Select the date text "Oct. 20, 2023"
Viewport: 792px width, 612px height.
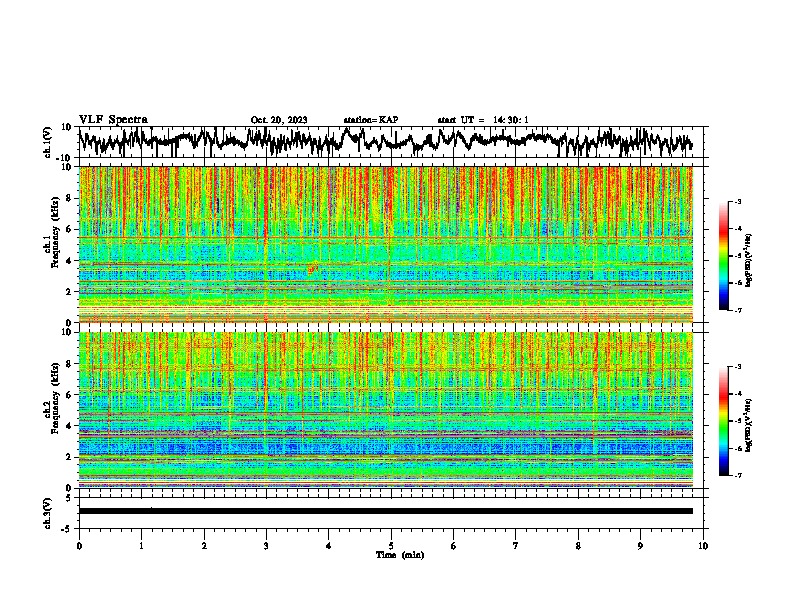point(279,120)
